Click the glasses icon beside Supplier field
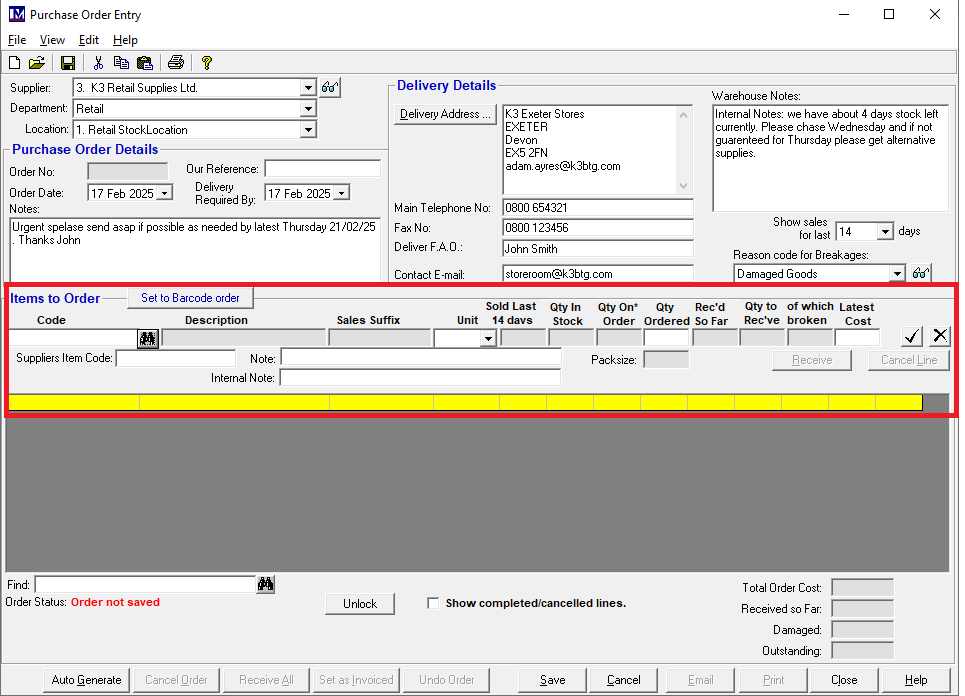 [330, 88]
